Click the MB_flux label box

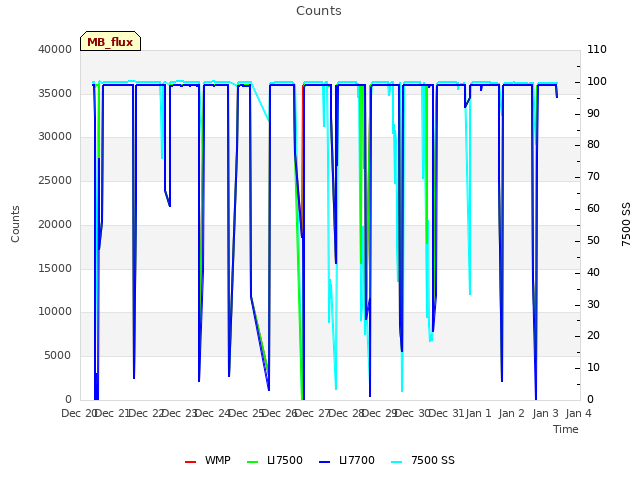pos(110,41)
